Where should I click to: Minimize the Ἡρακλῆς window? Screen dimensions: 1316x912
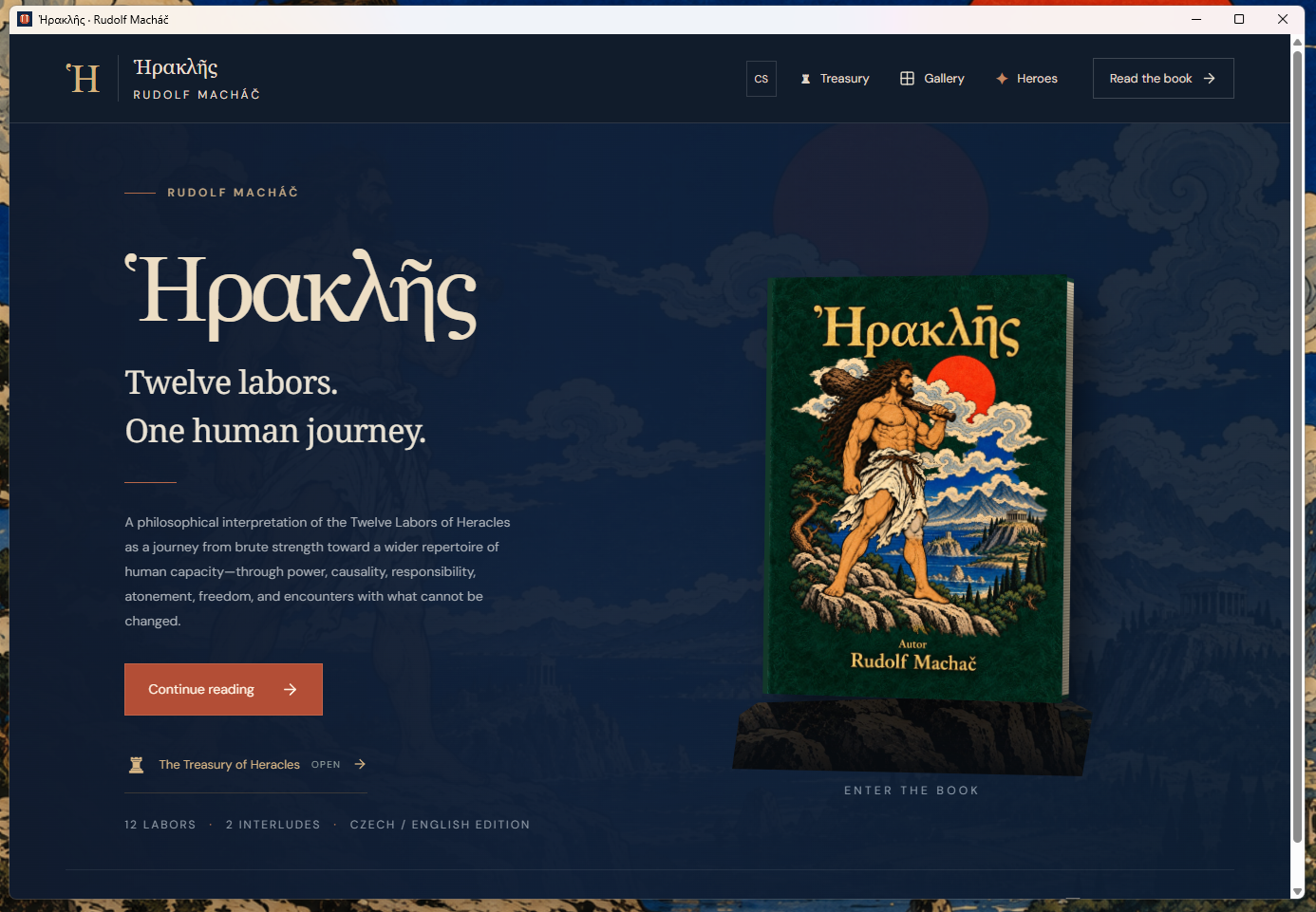pos(1196,19)
